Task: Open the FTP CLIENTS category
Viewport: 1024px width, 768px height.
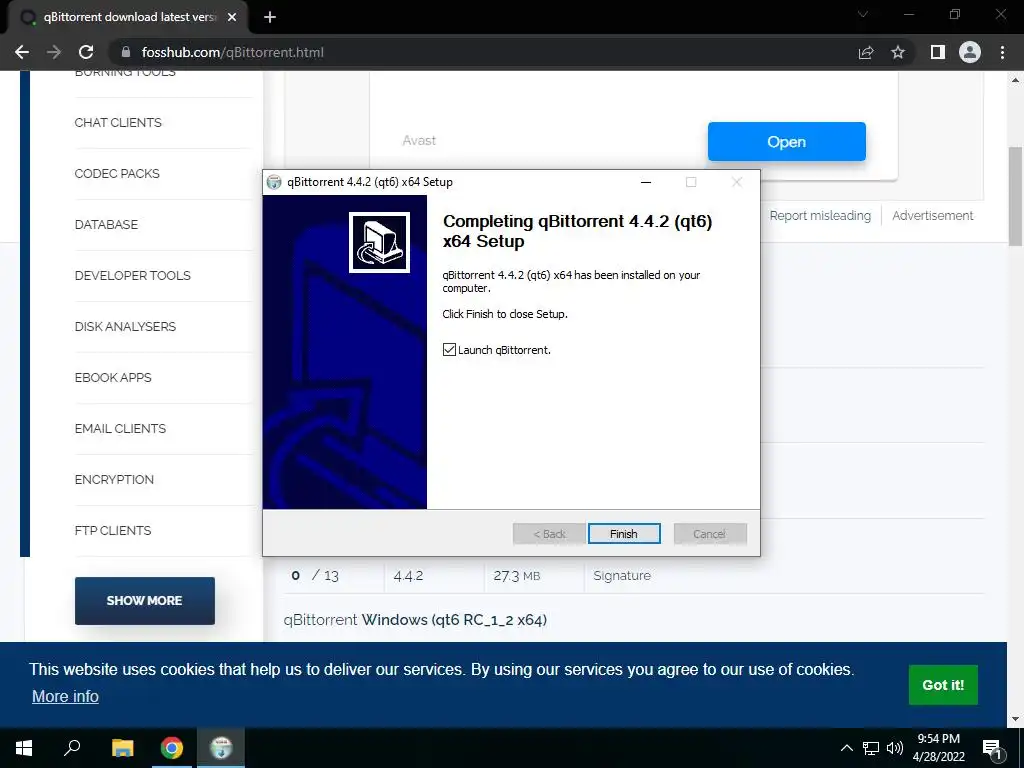Action: coord(113,530)
